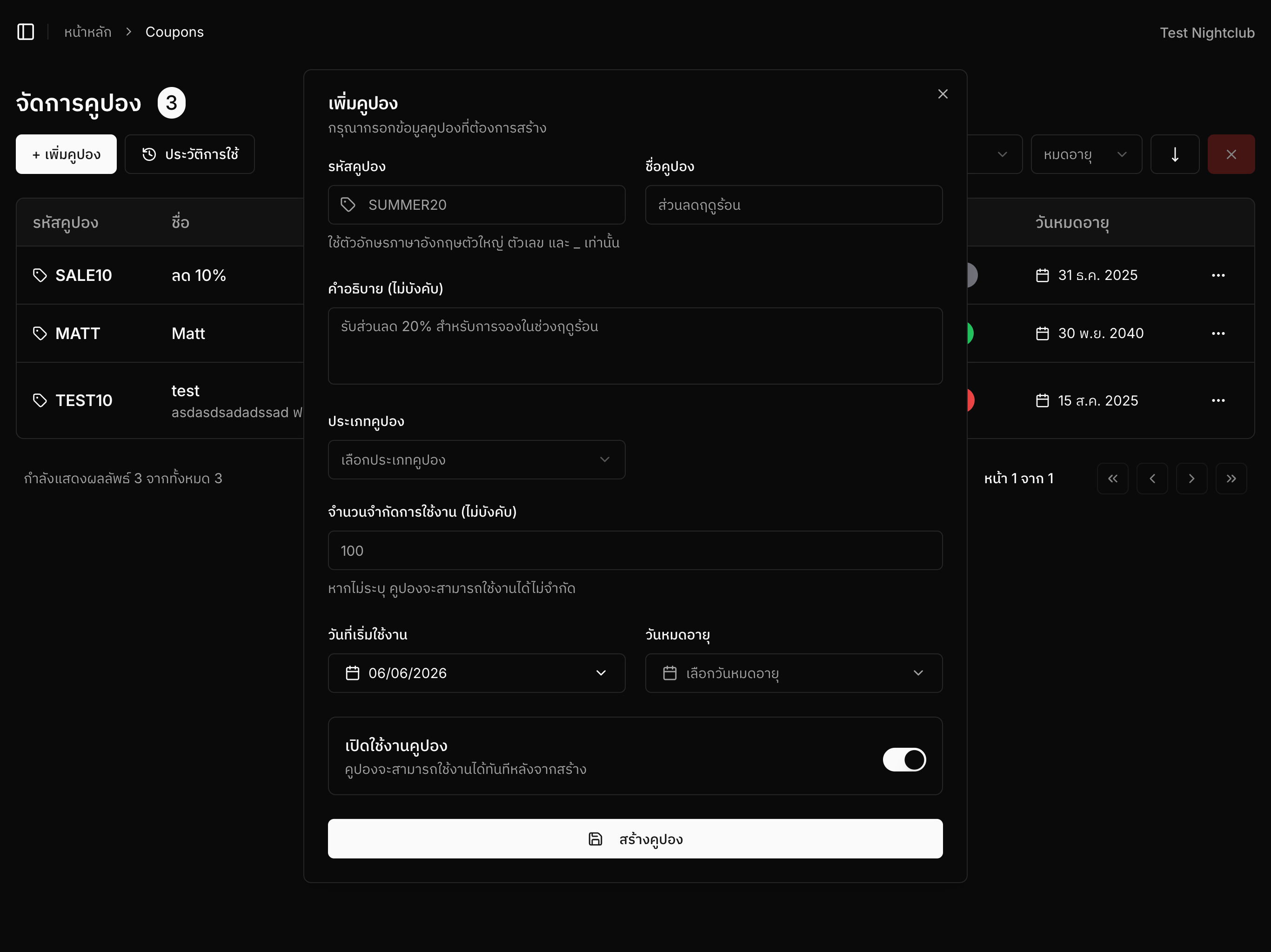Open the เลือกวันหมดอายุ date picker
This screenshot has width=1271, height=952.
pyautogui.click(x=794, y=673)
